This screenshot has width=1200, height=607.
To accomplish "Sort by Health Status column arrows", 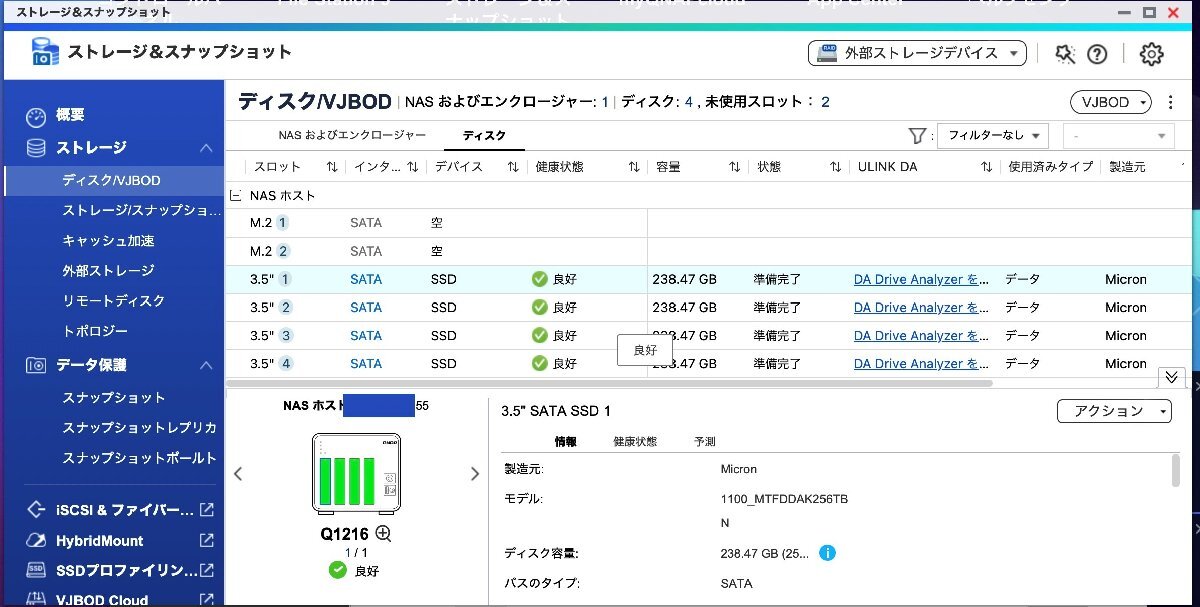I will coord(633,167).
